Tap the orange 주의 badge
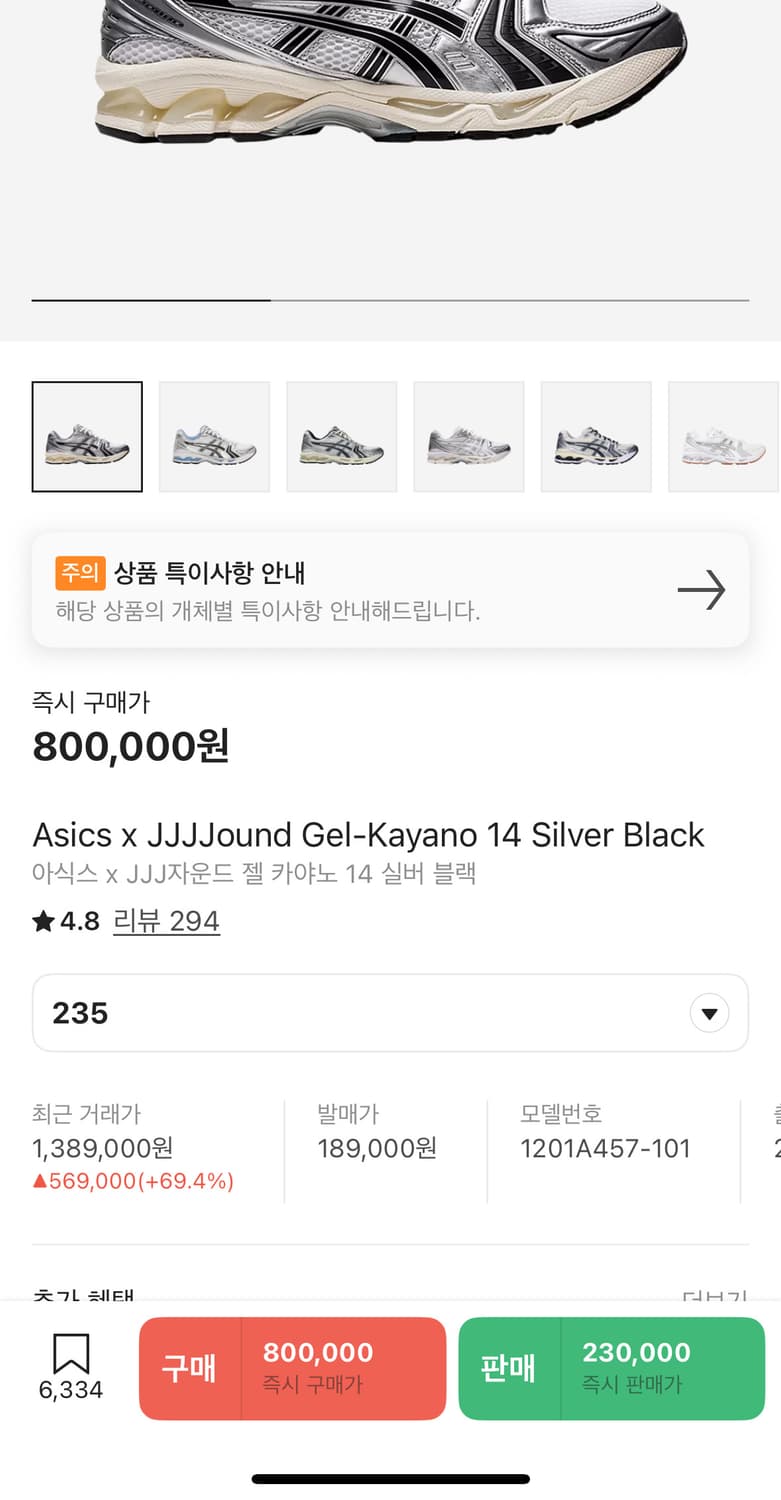The height and width of the screenshot is (1500, 781). pos(80,573)
